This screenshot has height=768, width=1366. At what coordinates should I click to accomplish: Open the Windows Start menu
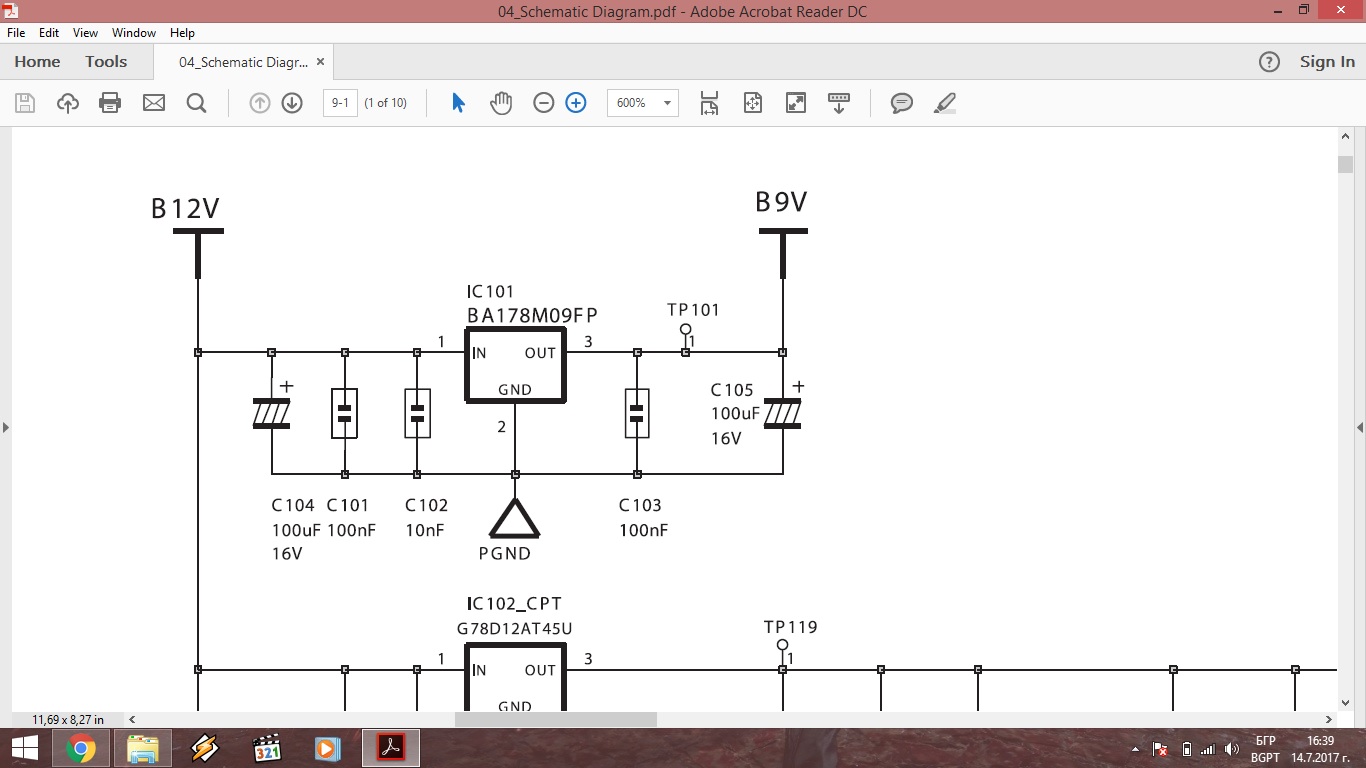point(25,748)
